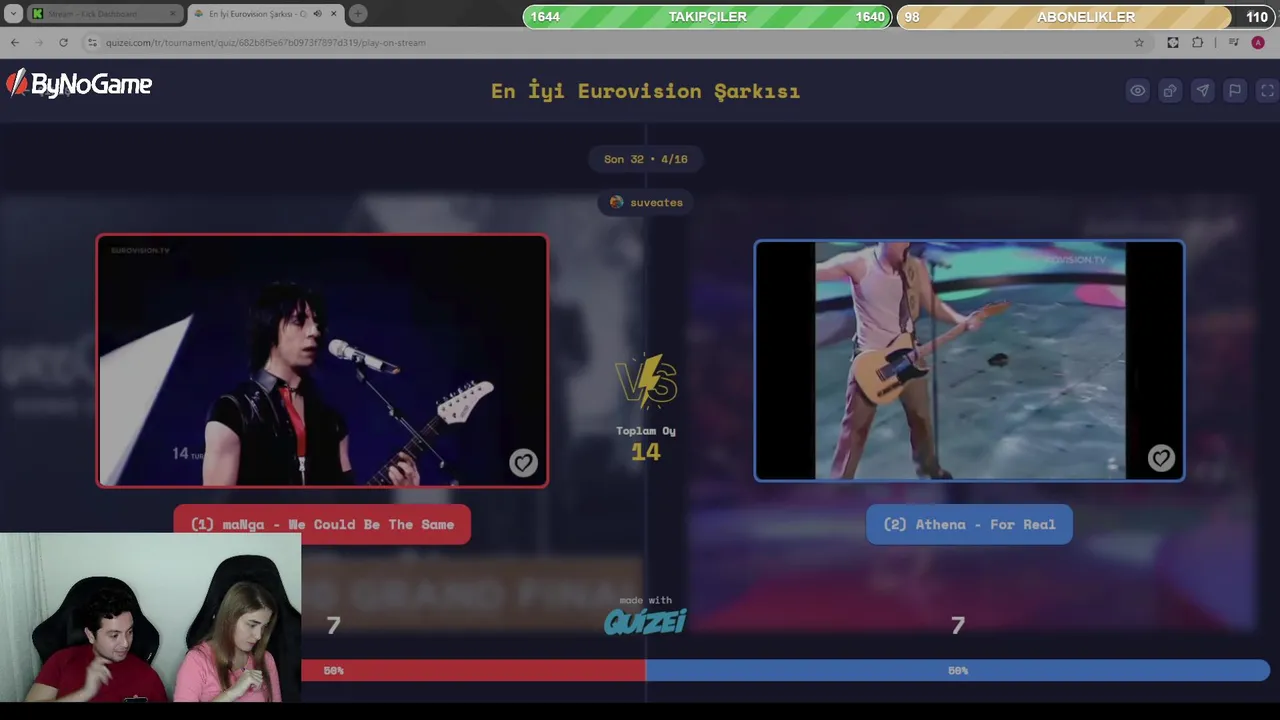Vote for maNga - We Could Be The Same
The image size is (1280, 720).
(x=322, y=524)
